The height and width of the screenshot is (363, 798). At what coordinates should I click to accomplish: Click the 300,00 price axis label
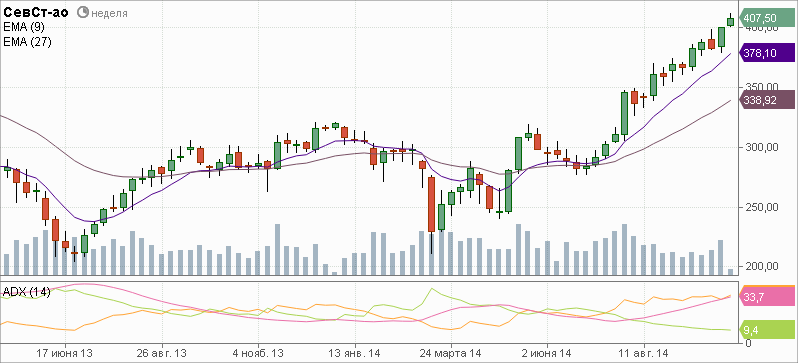tap(761, 147)
